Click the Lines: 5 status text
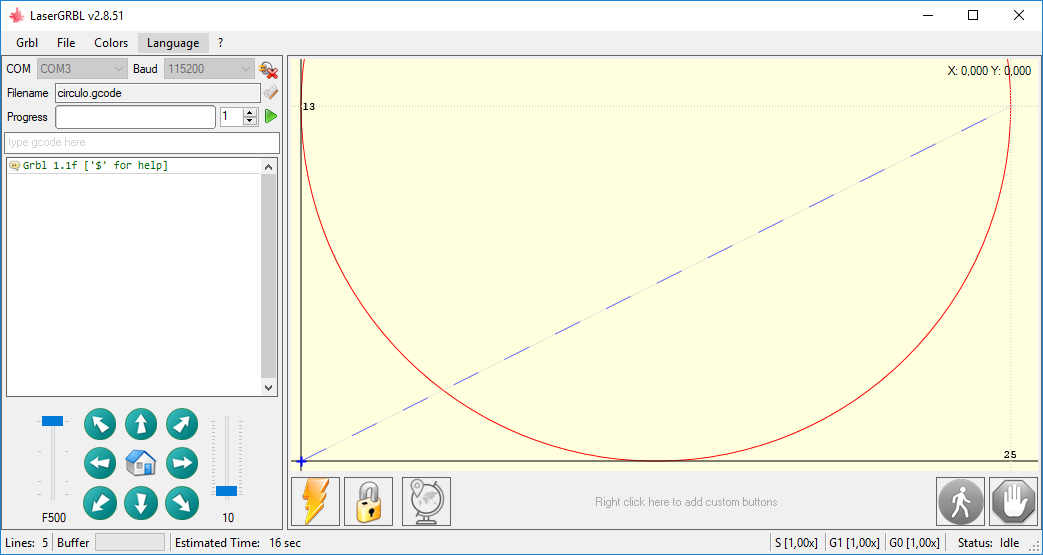Image resolution: width=1043 pixels, height=555 pixels. (26, 543)
